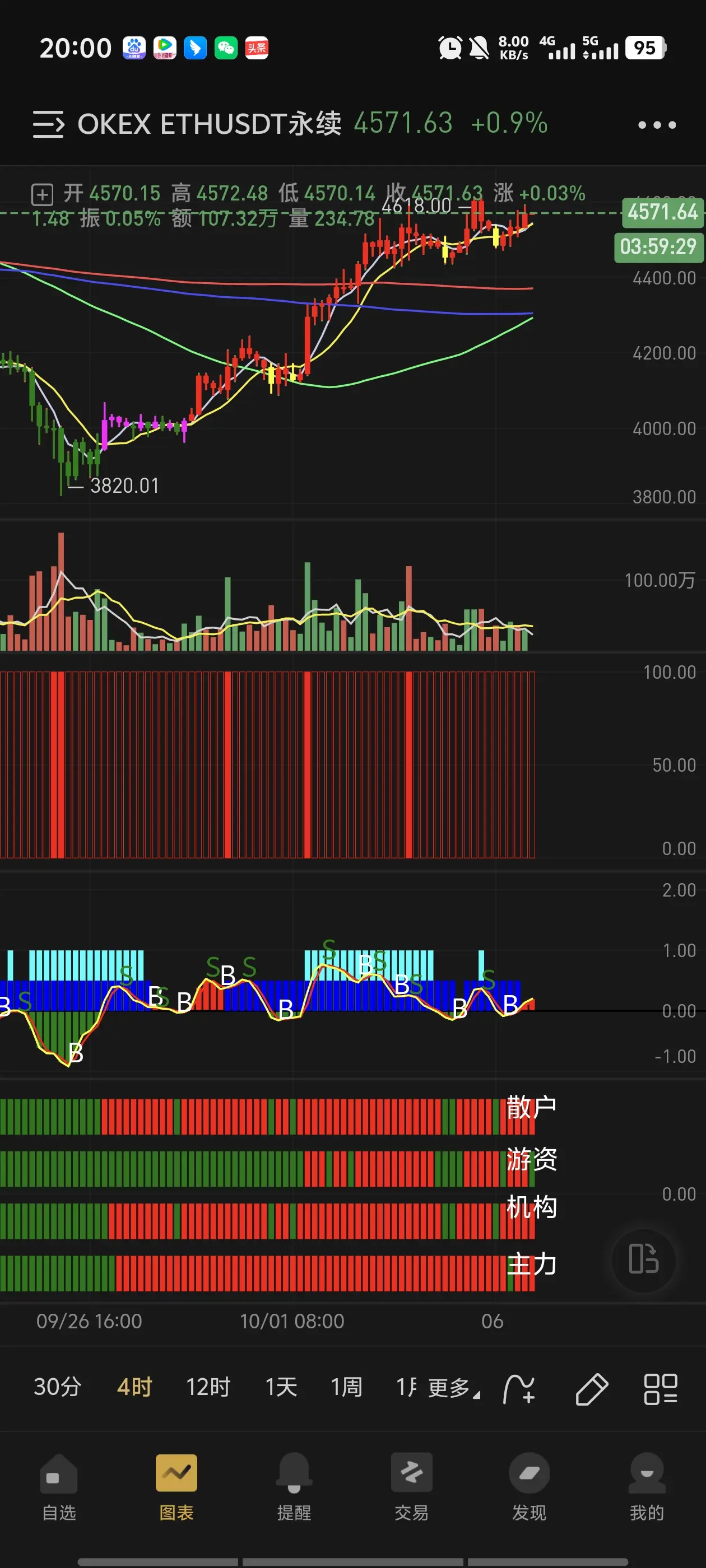Tap the floating rotate screen button
The image size is (706, 1568).
[643, 1259]
